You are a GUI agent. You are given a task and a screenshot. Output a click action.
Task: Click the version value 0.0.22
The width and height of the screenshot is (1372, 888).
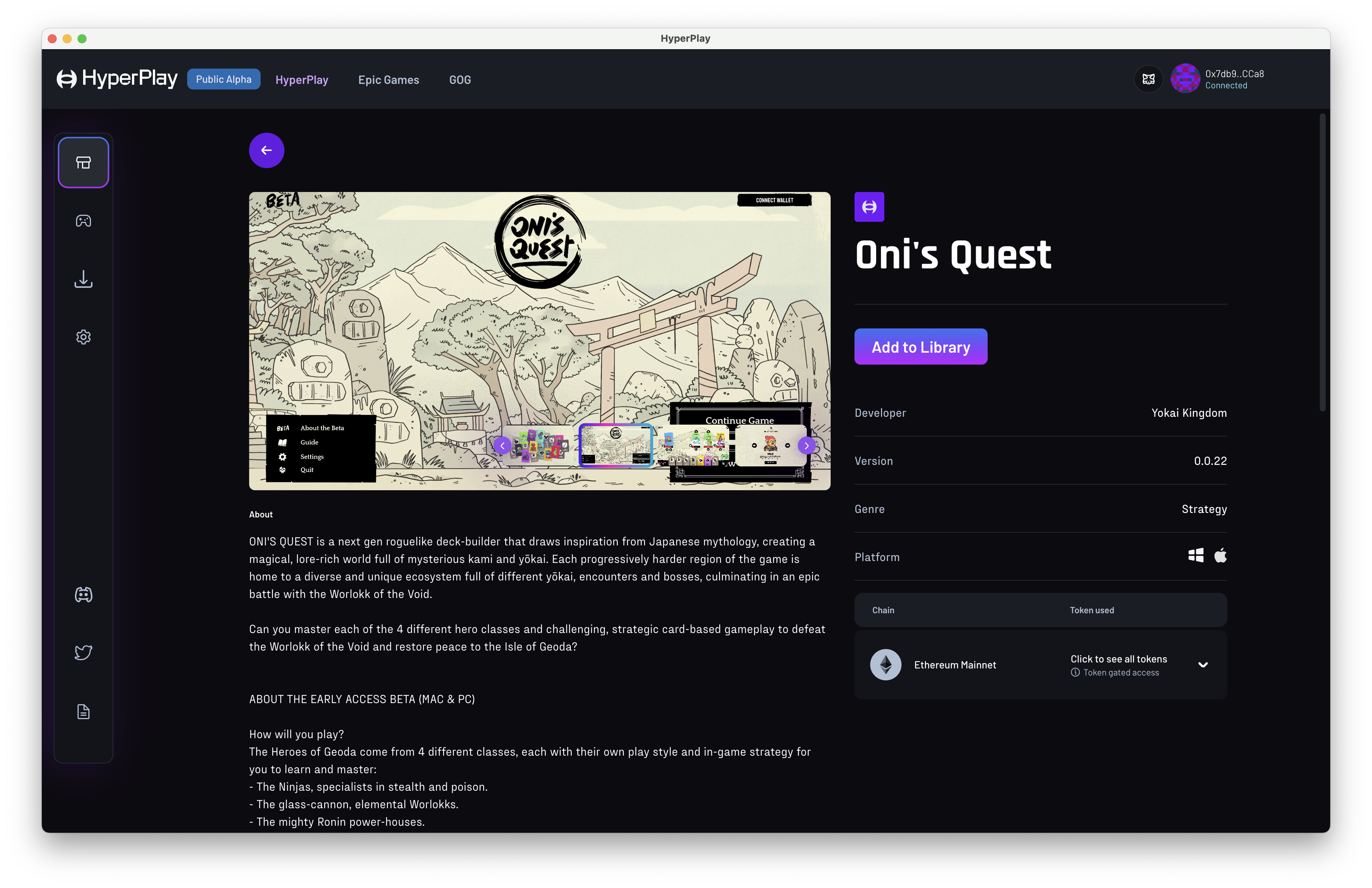point(1211,461)
